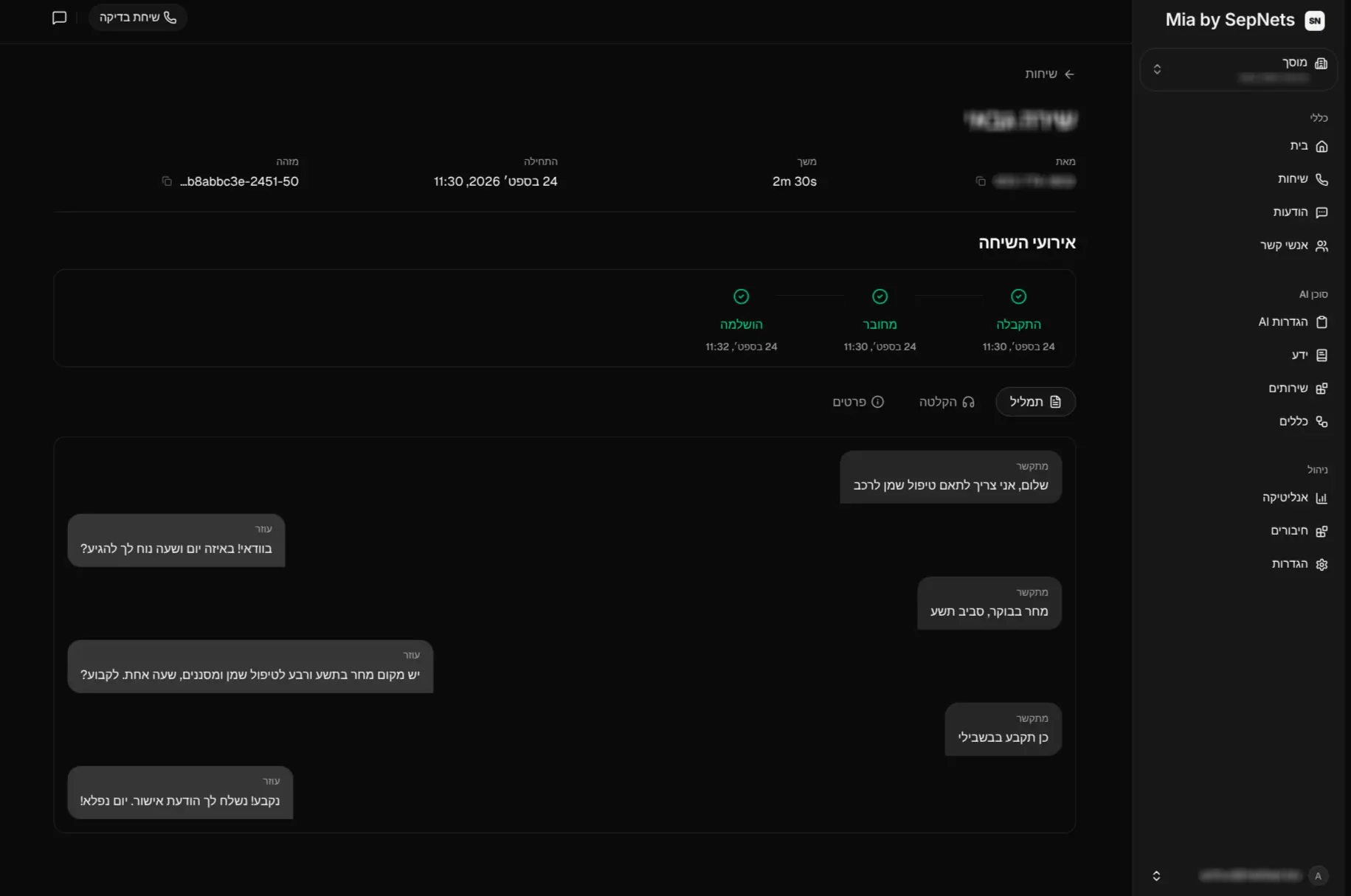Click the הושלמה completed event step
Viewport: 1351px width, 896px height.
tap(741, 320)
